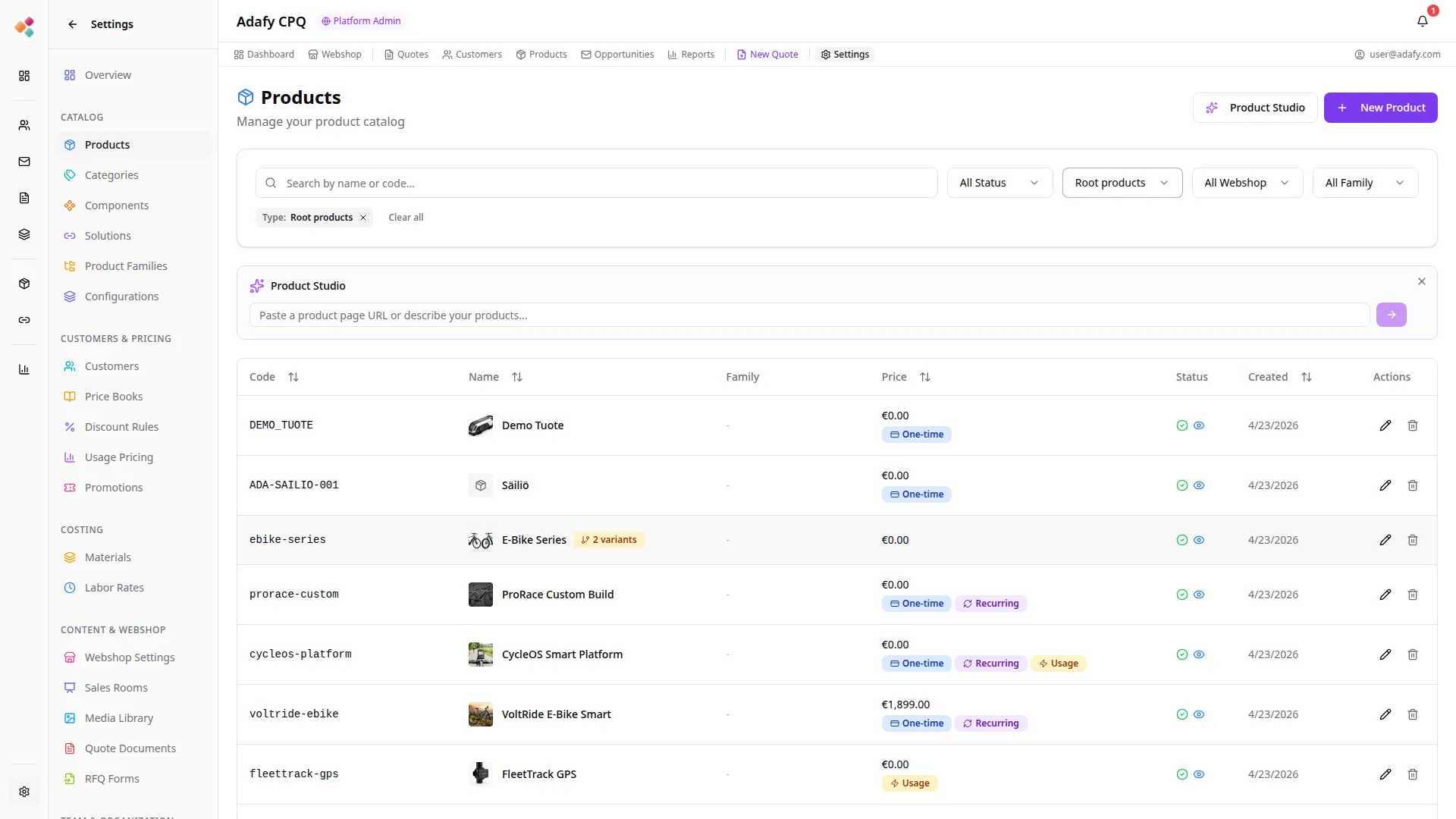This screenshot has width=1456, height=819.
Task: Toggle visibility eye for ProRace Custom Build
Action: click(1199, 595)
